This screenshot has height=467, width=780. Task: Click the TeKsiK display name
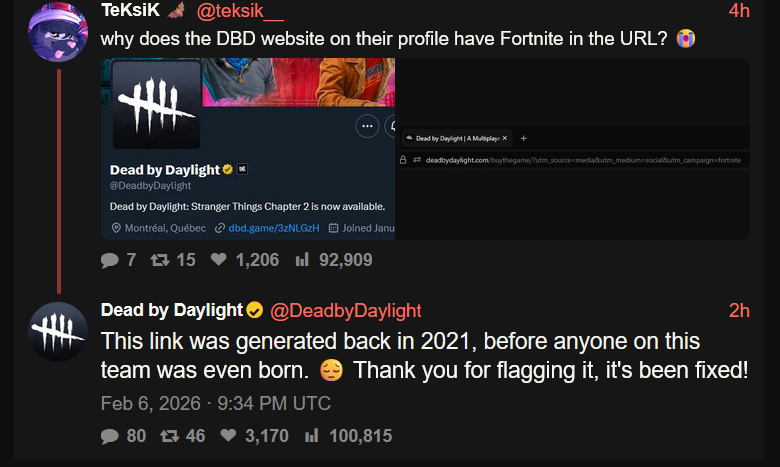point(130,9)
